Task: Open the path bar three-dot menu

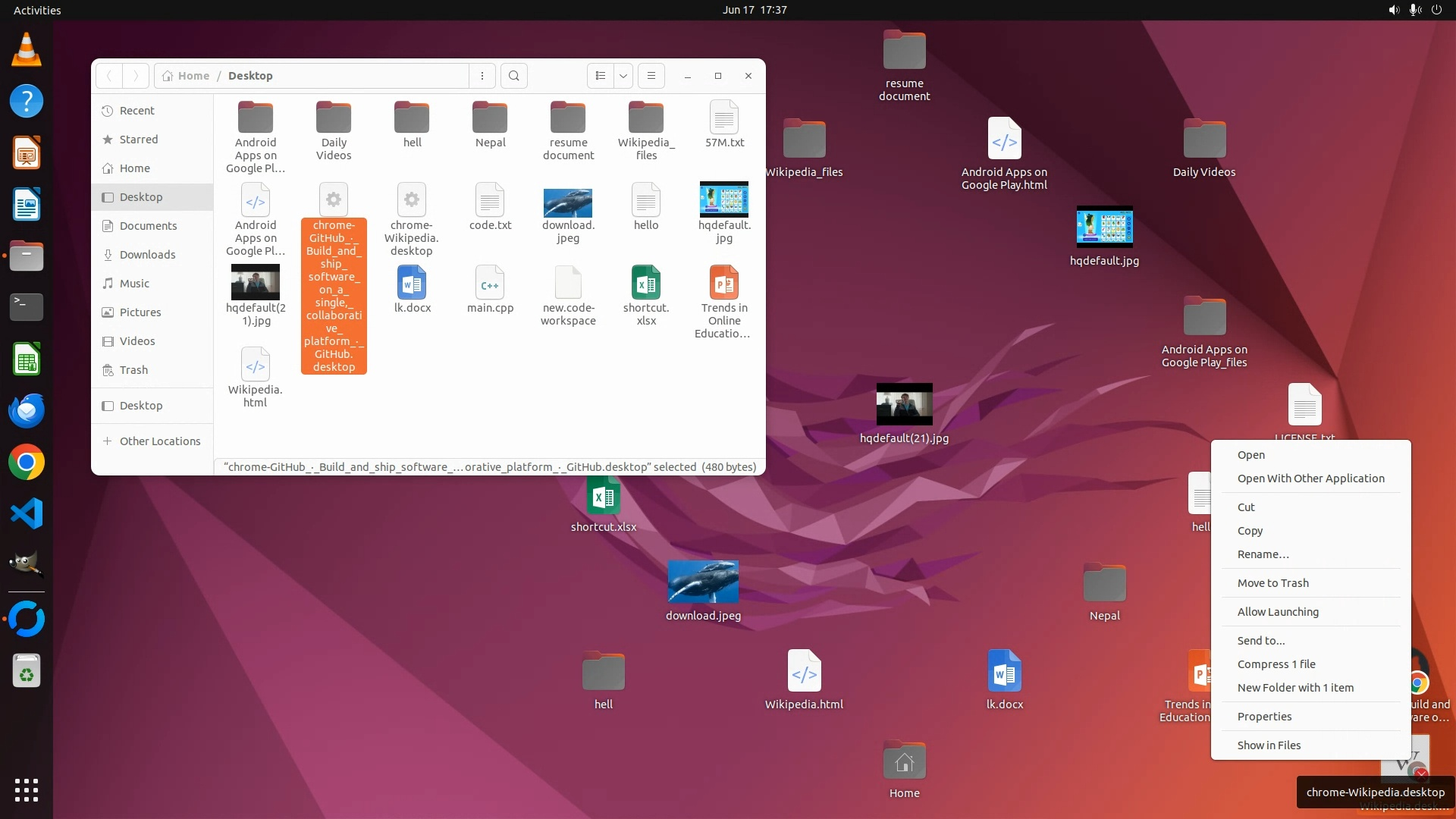Action: coord(482,76)
